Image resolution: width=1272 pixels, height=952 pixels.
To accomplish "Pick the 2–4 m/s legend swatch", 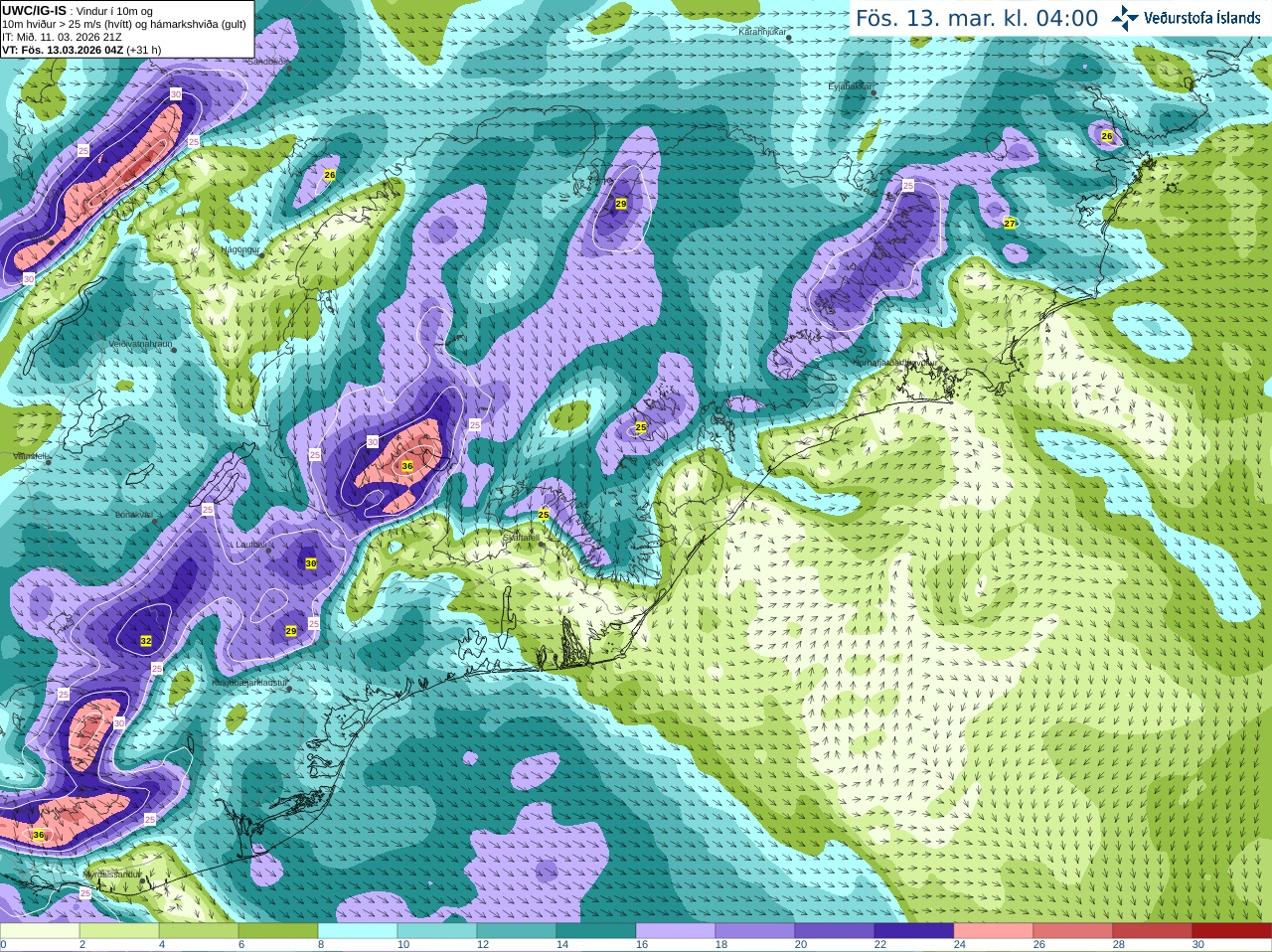I will point(119,931).
